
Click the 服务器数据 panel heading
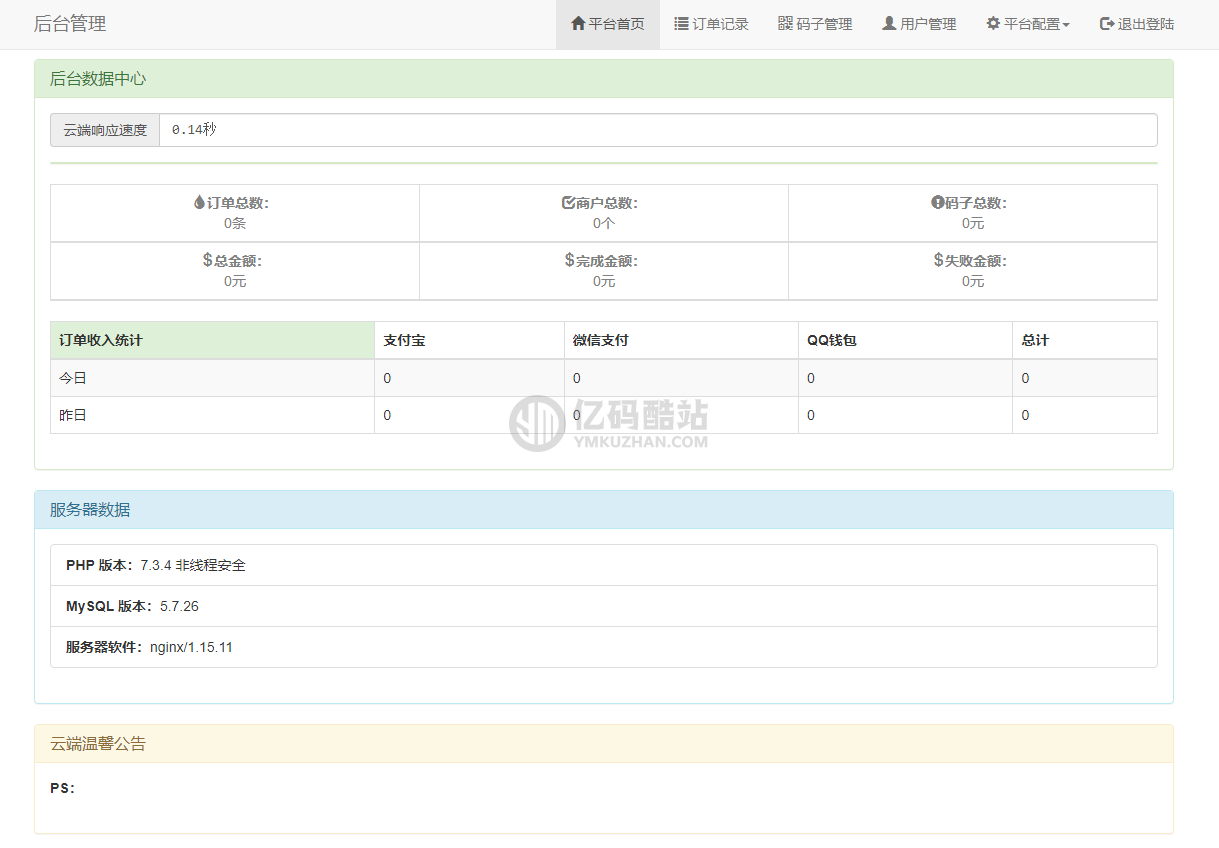click(x=604, y=510)
